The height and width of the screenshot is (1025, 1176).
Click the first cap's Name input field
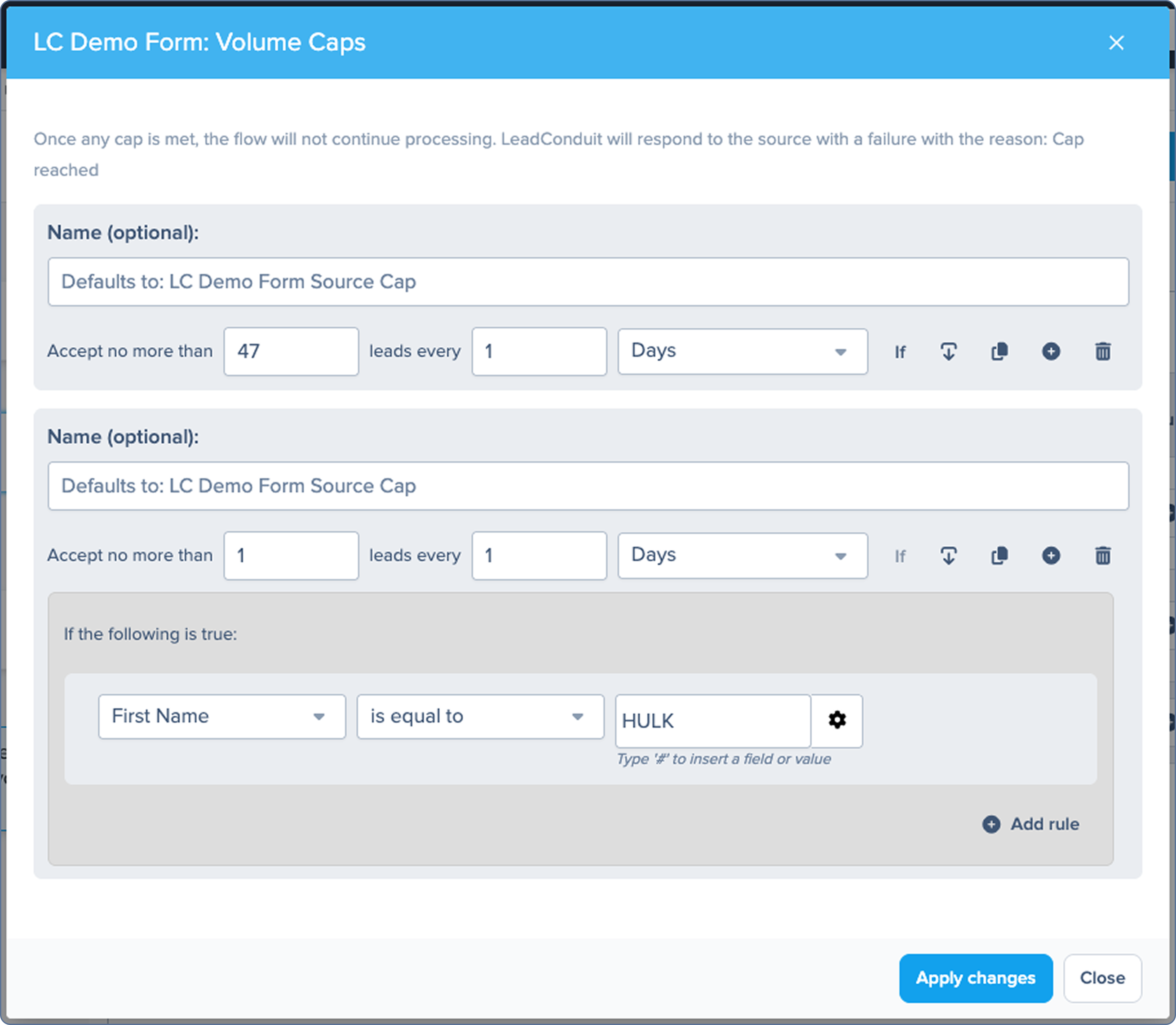587,281
